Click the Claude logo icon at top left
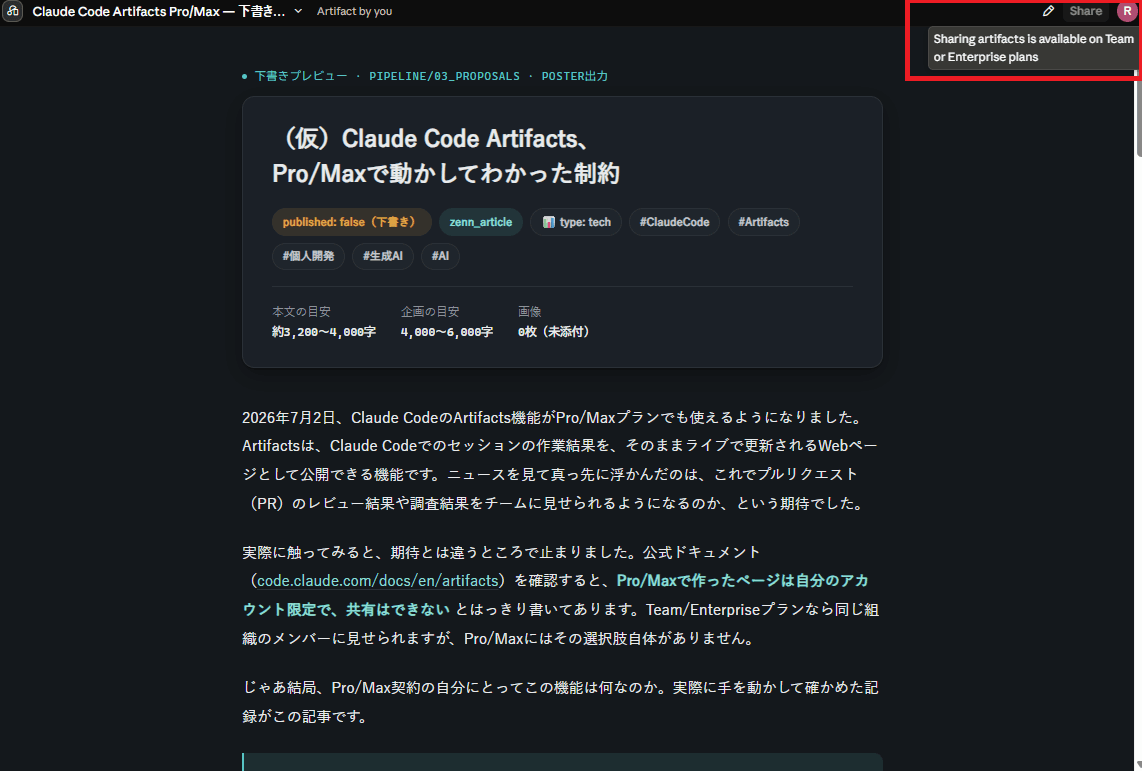 click(x=12, y=11)
